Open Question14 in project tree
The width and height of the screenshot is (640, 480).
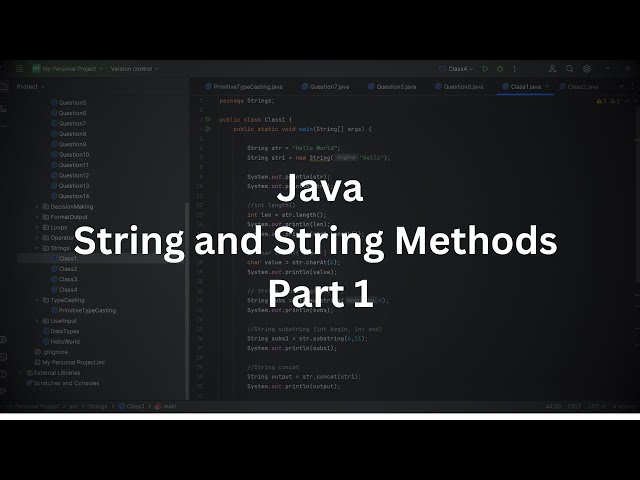(x=70, y=196)
